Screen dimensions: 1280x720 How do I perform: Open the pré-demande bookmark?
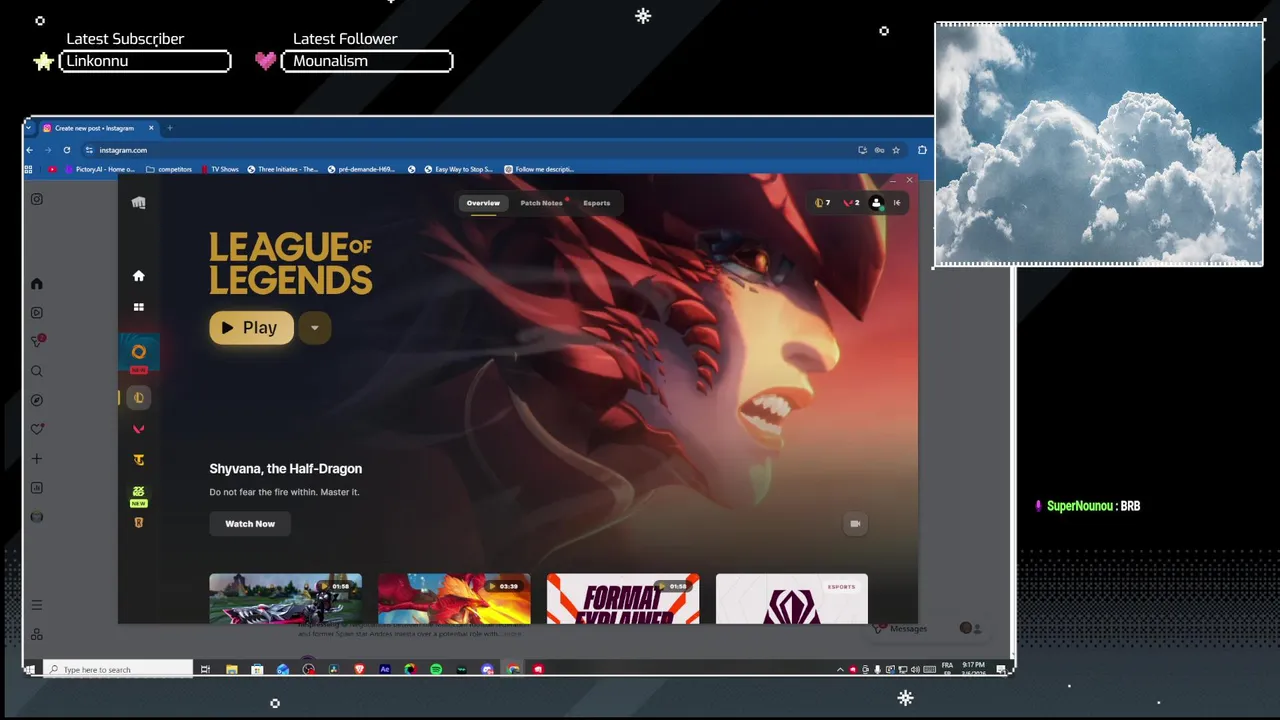point(362,169)
